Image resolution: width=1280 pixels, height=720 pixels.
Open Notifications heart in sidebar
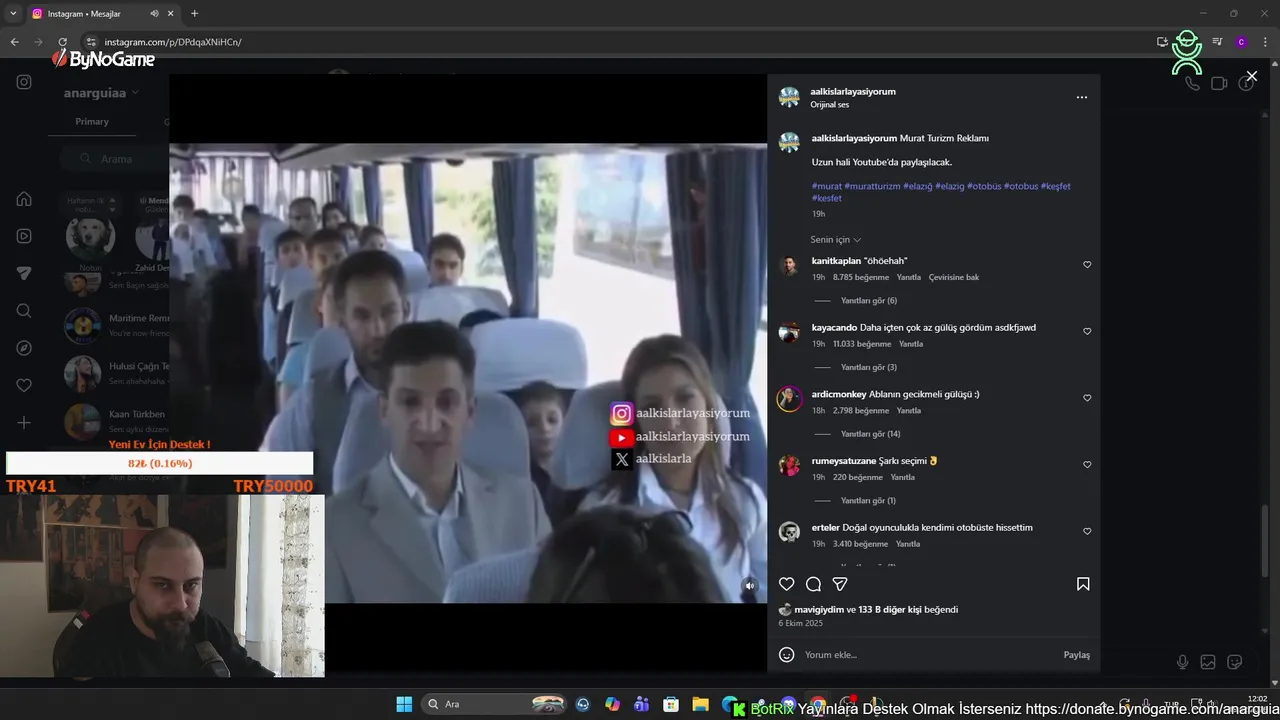coord(24,385)
